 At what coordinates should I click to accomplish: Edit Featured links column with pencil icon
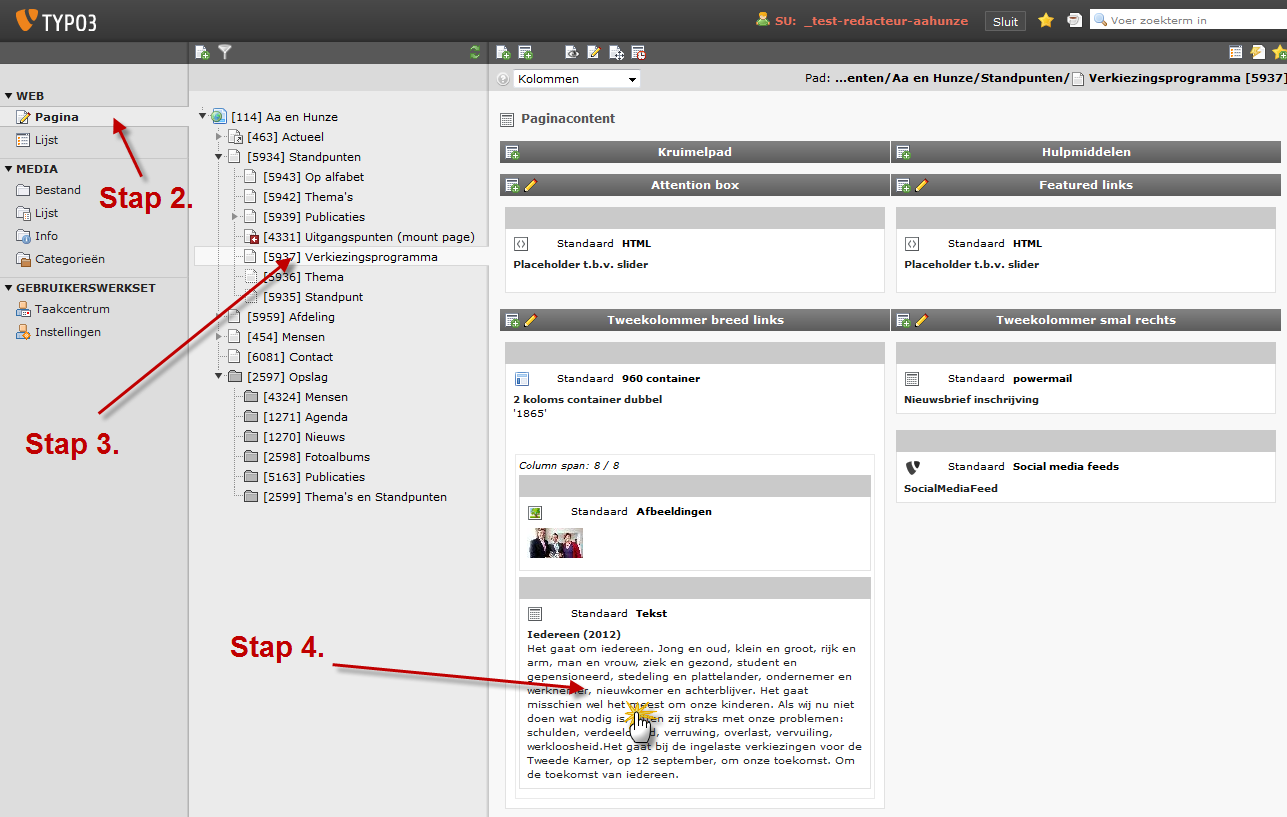(x=921, y=185)
